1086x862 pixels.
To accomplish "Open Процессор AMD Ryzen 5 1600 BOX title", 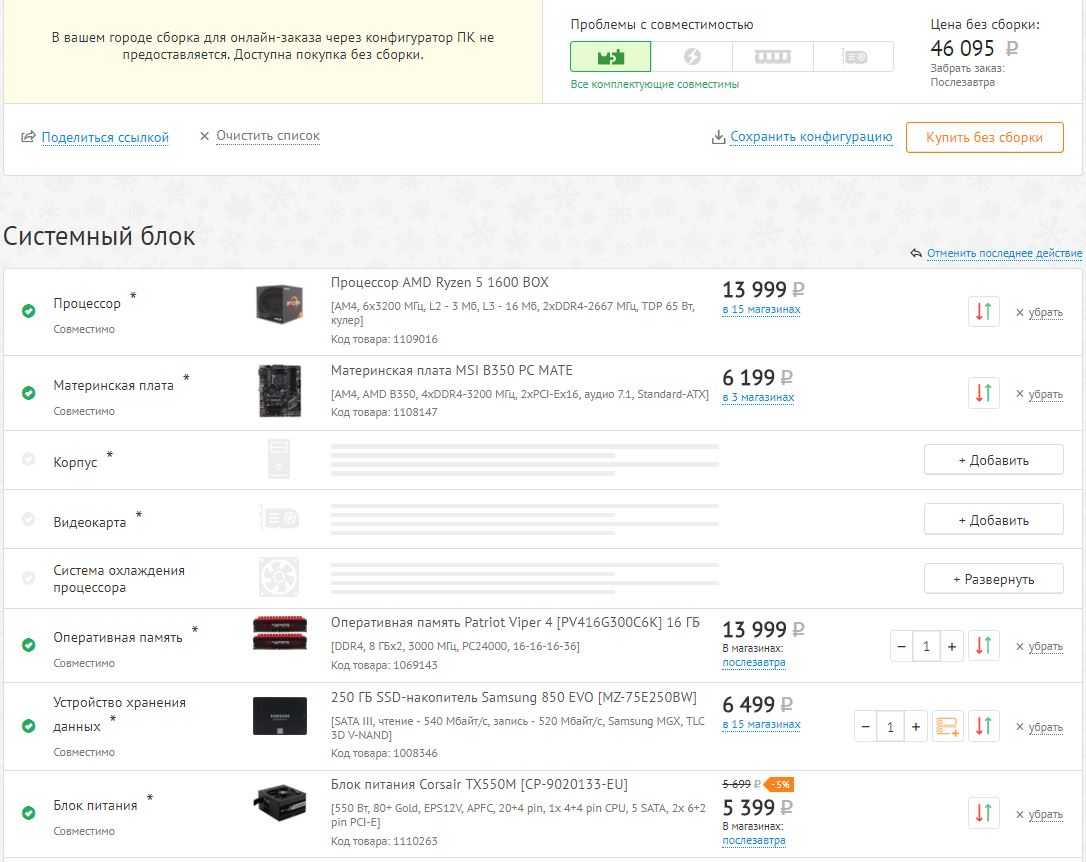I will click(440, 282).
